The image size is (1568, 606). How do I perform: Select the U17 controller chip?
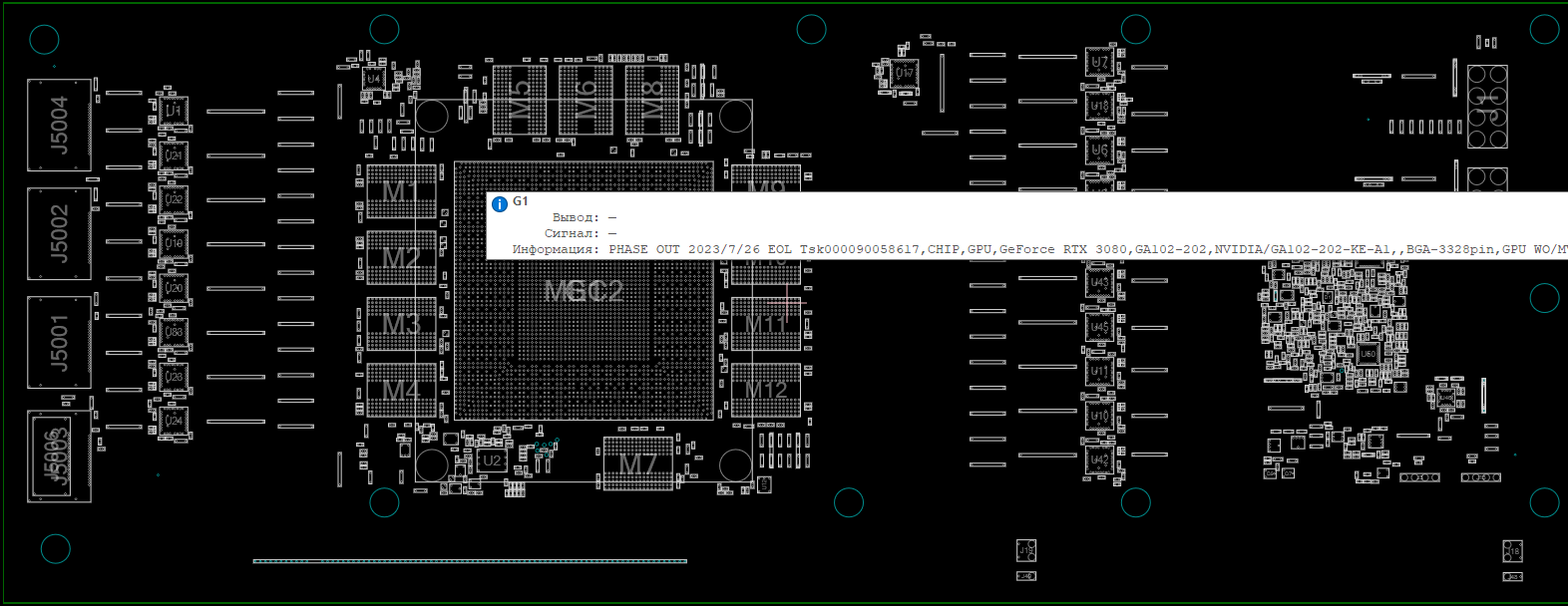tap(904, 73)
